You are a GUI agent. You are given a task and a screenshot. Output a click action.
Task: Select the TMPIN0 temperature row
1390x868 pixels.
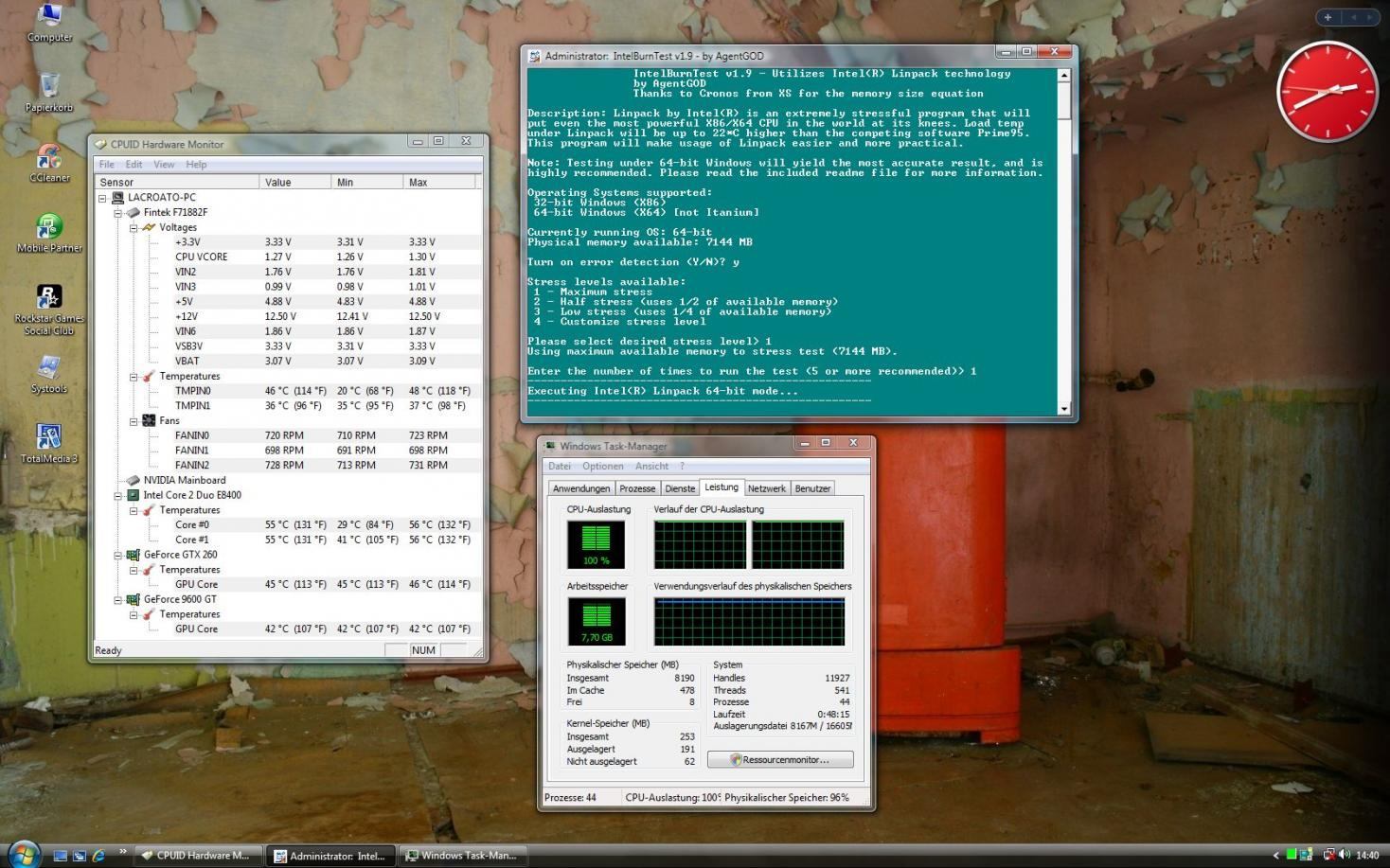(288, 390)
